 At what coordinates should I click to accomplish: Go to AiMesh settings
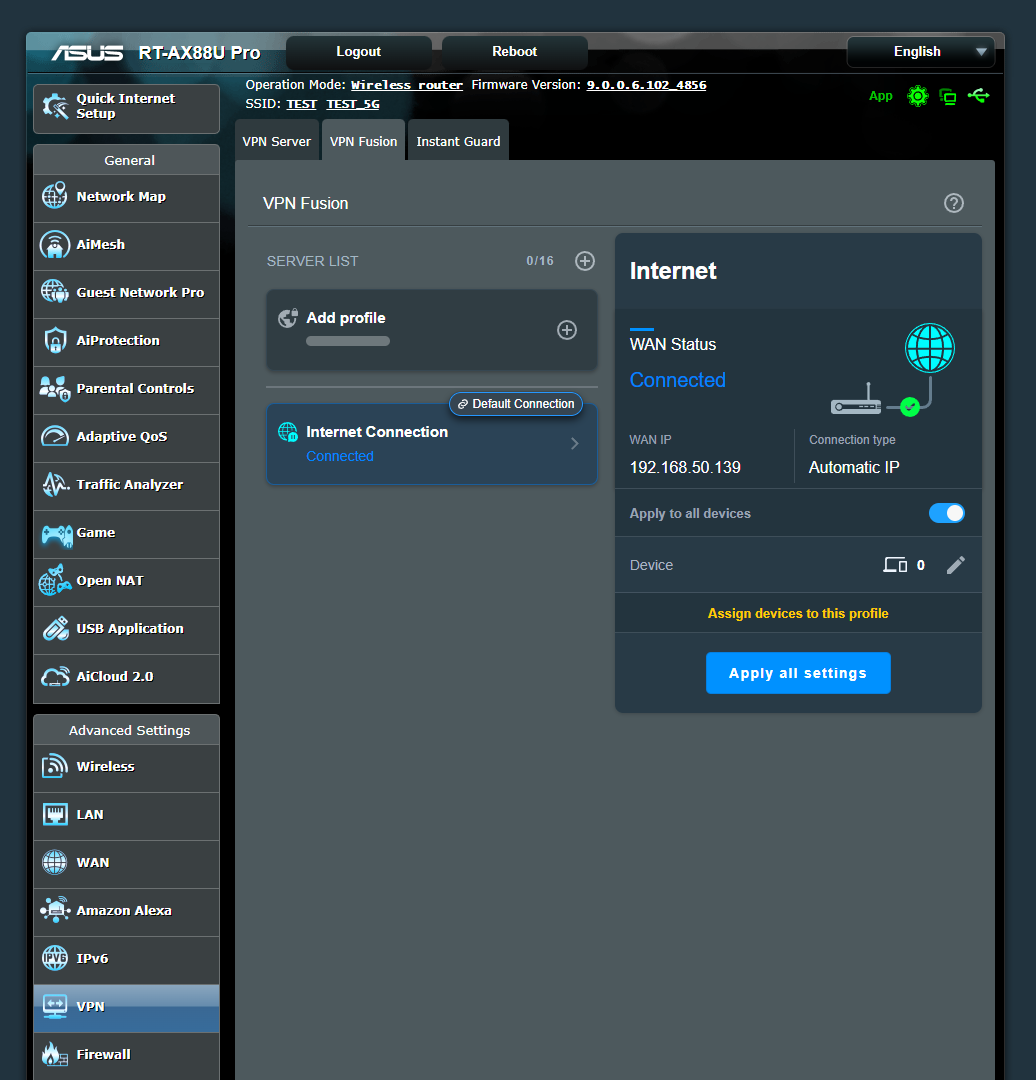coord(126,245)
